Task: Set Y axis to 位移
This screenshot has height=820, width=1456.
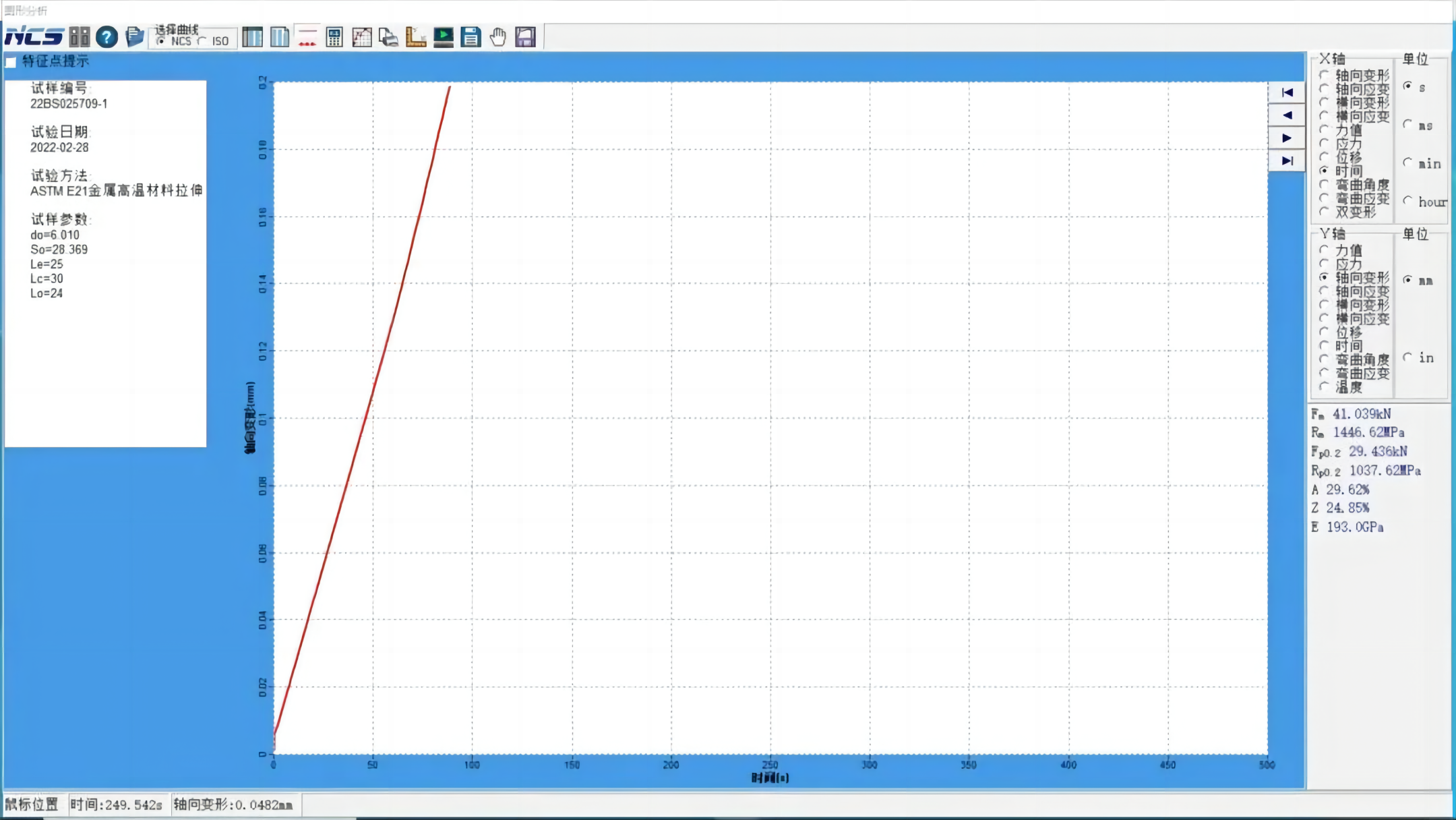Action: pos(1324,332)
